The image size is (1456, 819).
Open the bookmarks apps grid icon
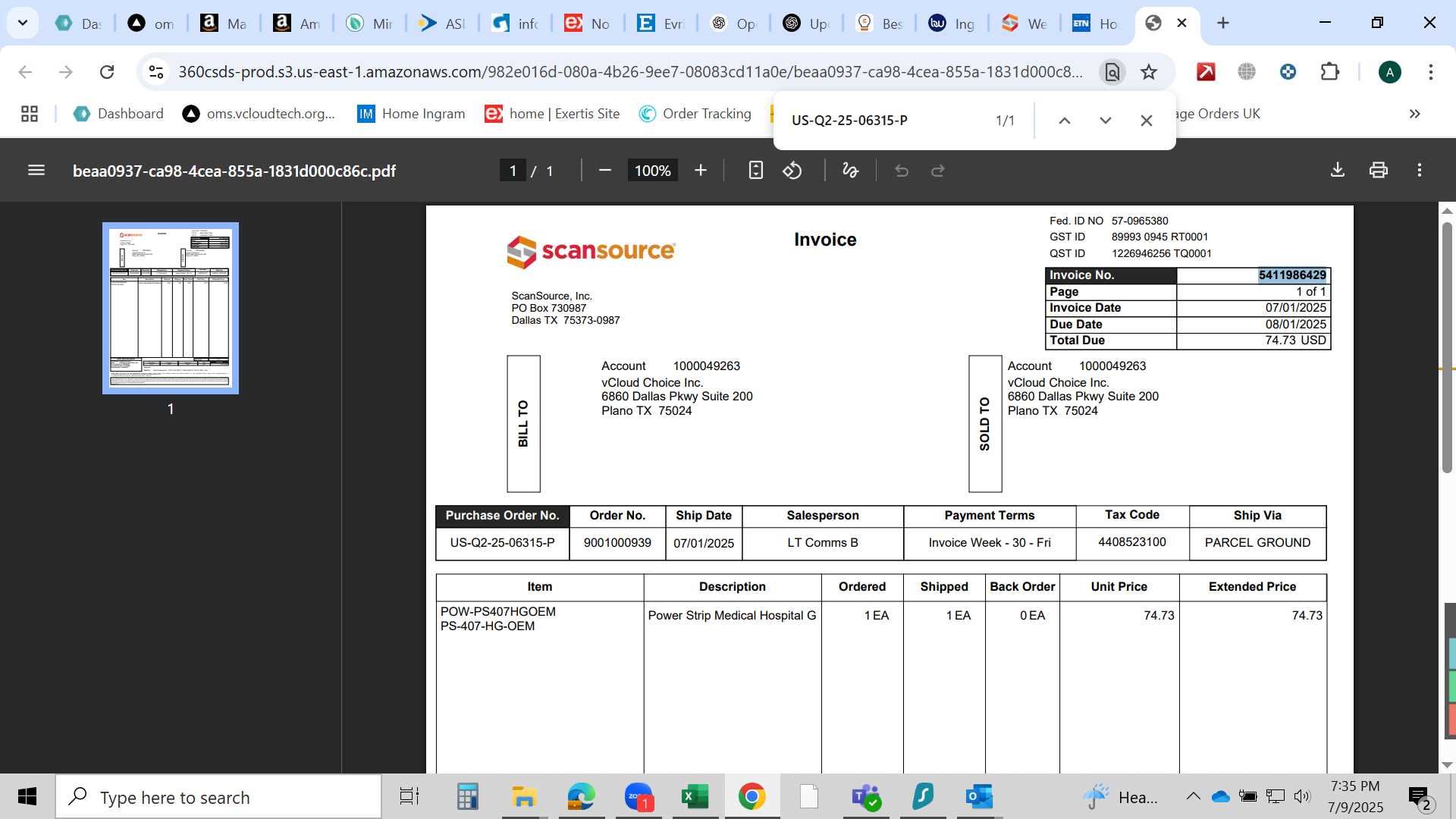coord(30,114)
